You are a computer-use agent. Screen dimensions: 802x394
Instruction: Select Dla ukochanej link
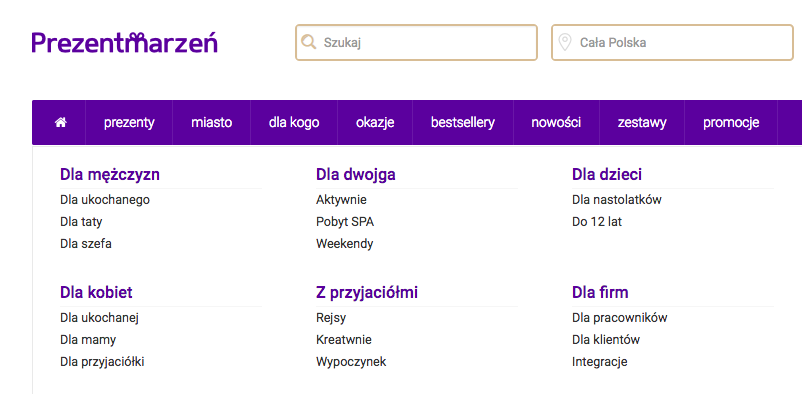[x=99, y=318]
